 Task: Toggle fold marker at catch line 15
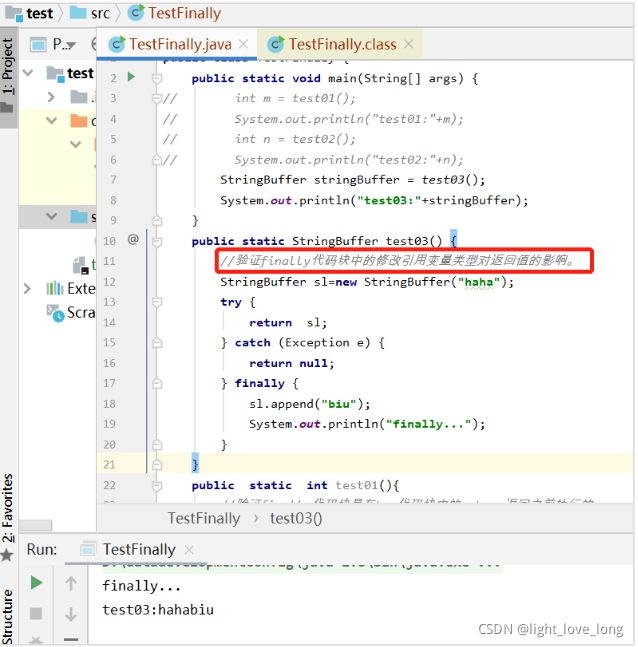tap(157, 342)
